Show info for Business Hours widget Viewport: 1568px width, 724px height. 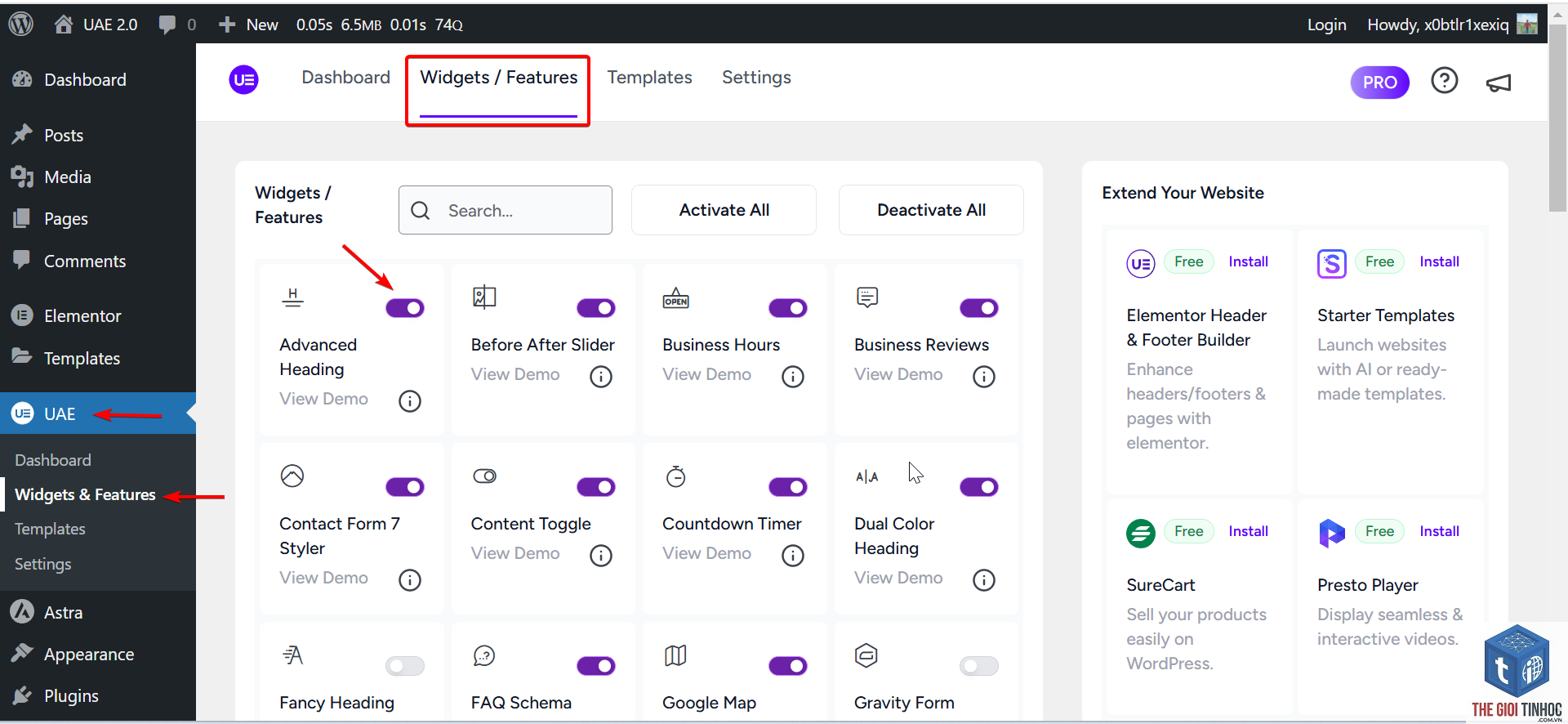click(793, 377)
